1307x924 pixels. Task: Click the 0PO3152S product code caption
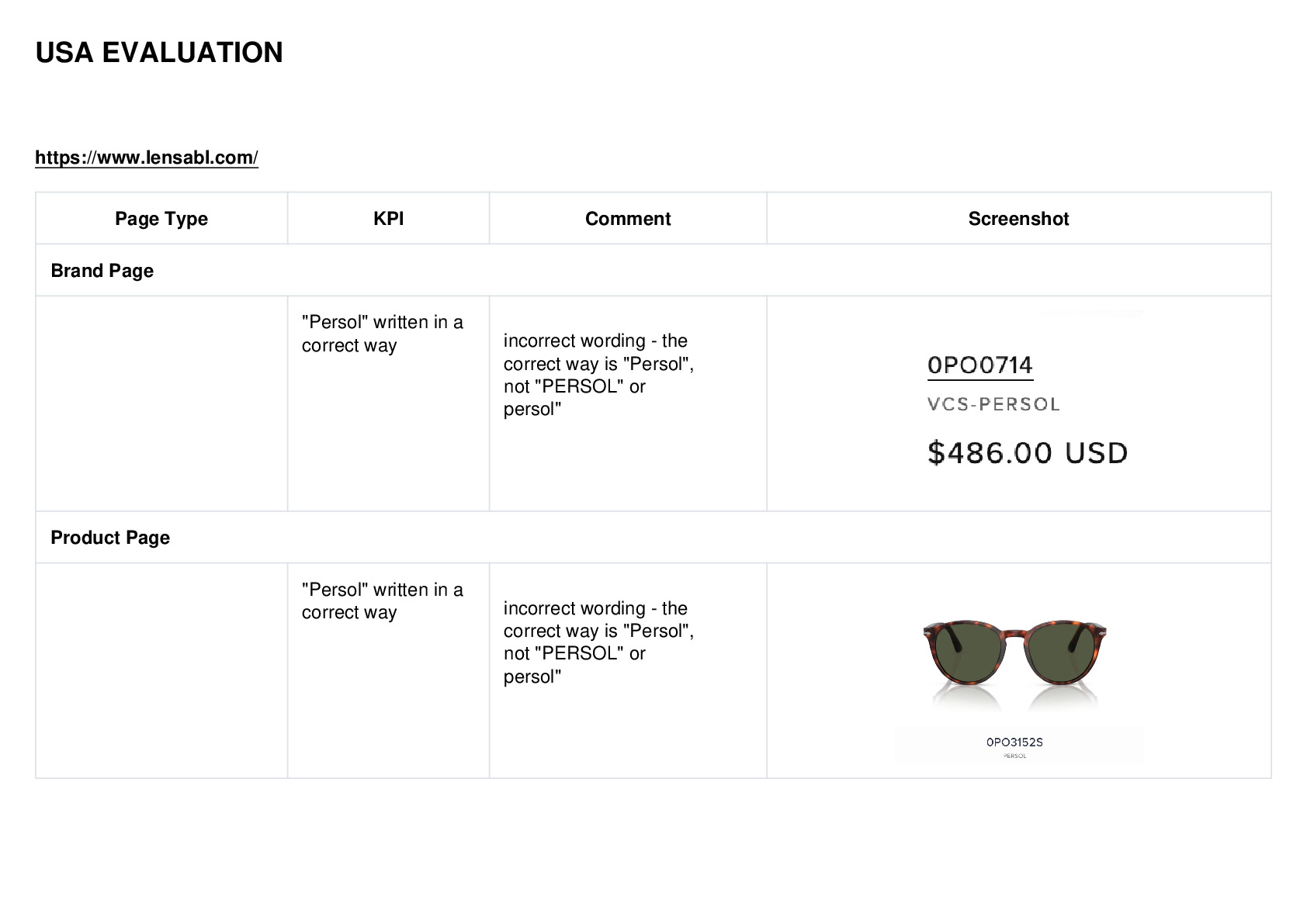tap(1014, 742)
